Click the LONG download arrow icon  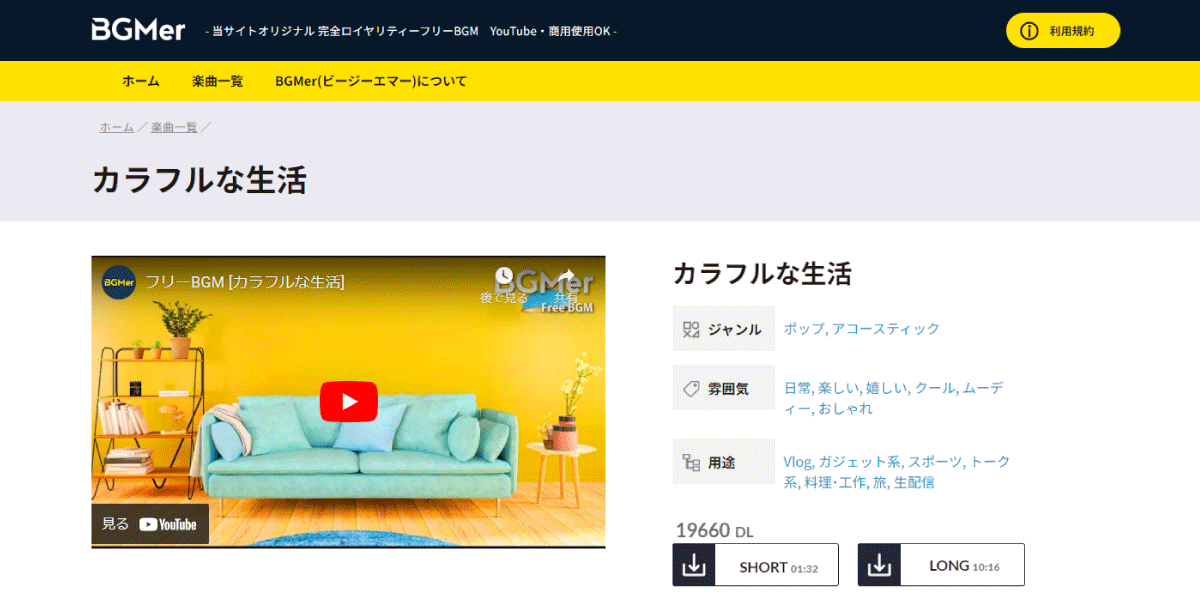tap(880, 565)
